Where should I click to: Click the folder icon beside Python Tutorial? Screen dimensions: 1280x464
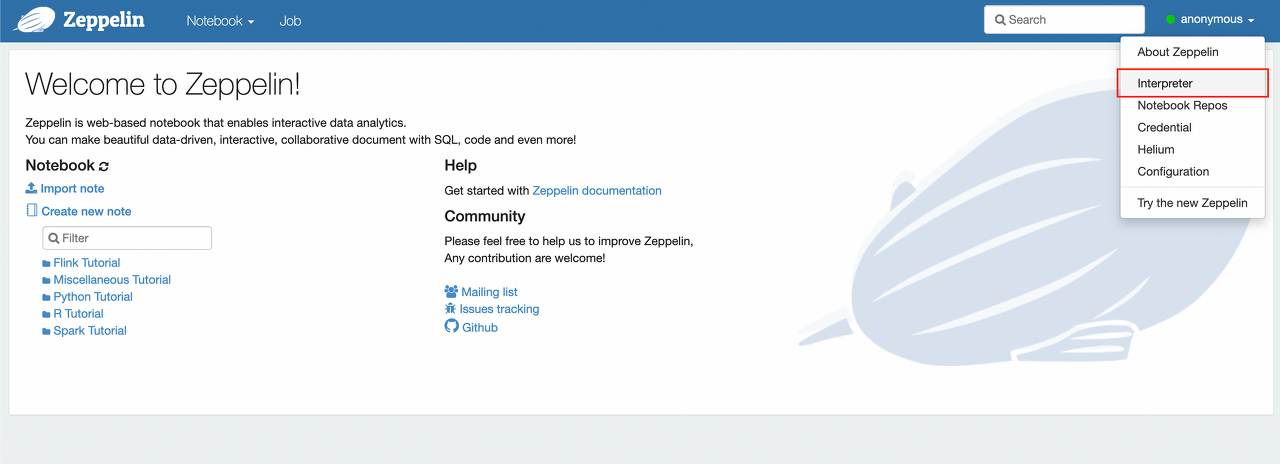[46, 297]
